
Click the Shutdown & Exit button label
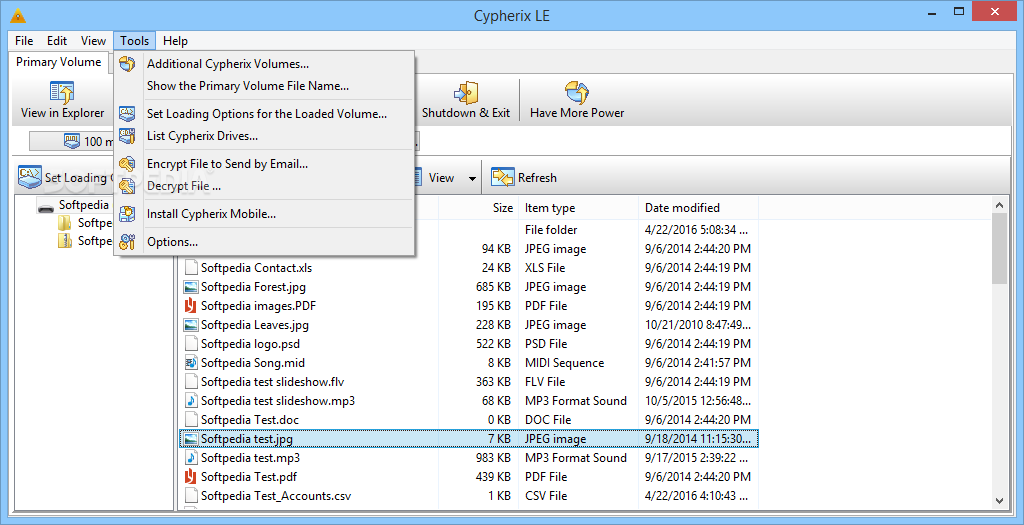coord(466,113)
